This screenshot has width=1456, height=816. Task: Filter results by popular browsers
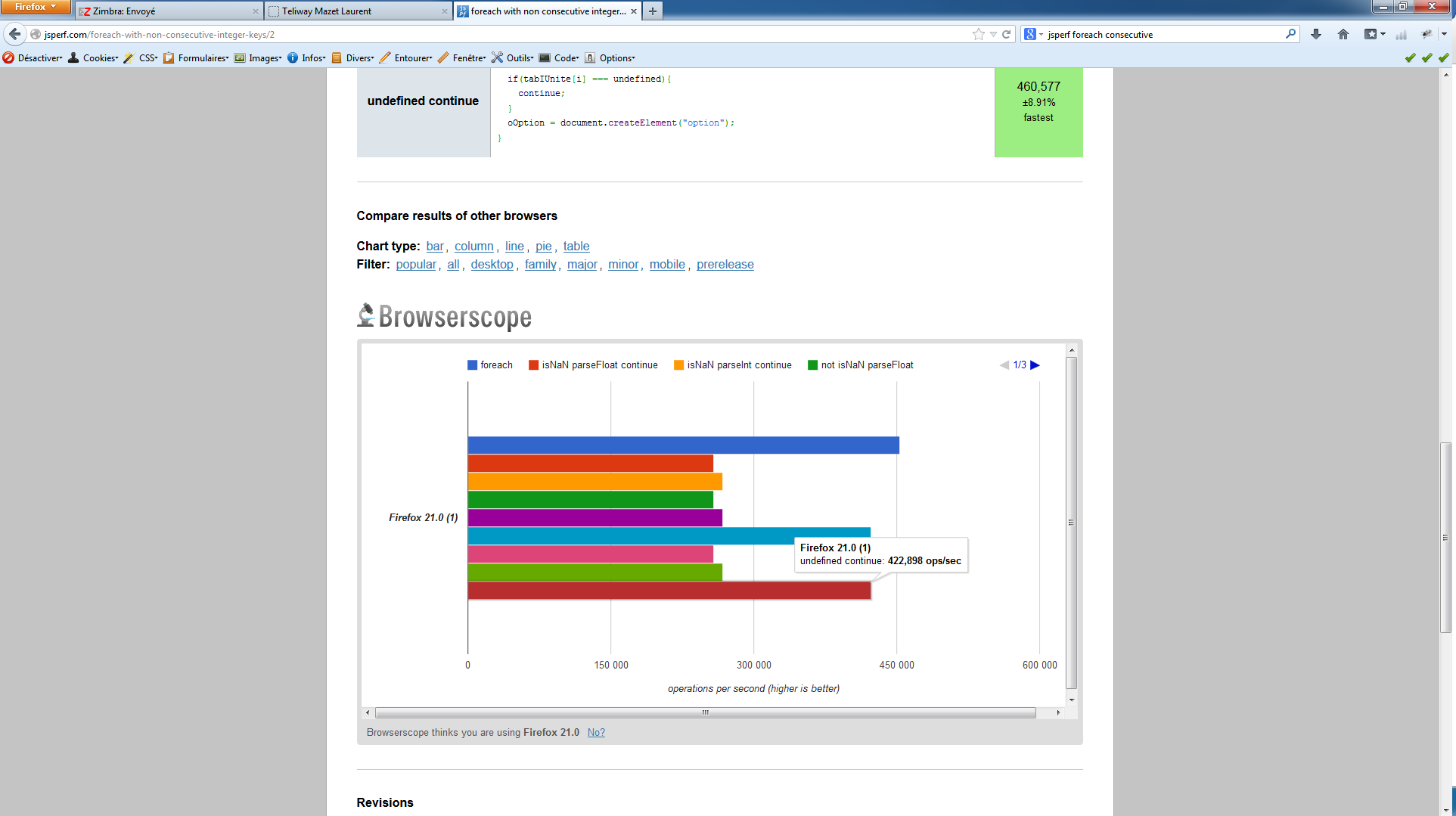pyautogui.click(x=416, y=265)
